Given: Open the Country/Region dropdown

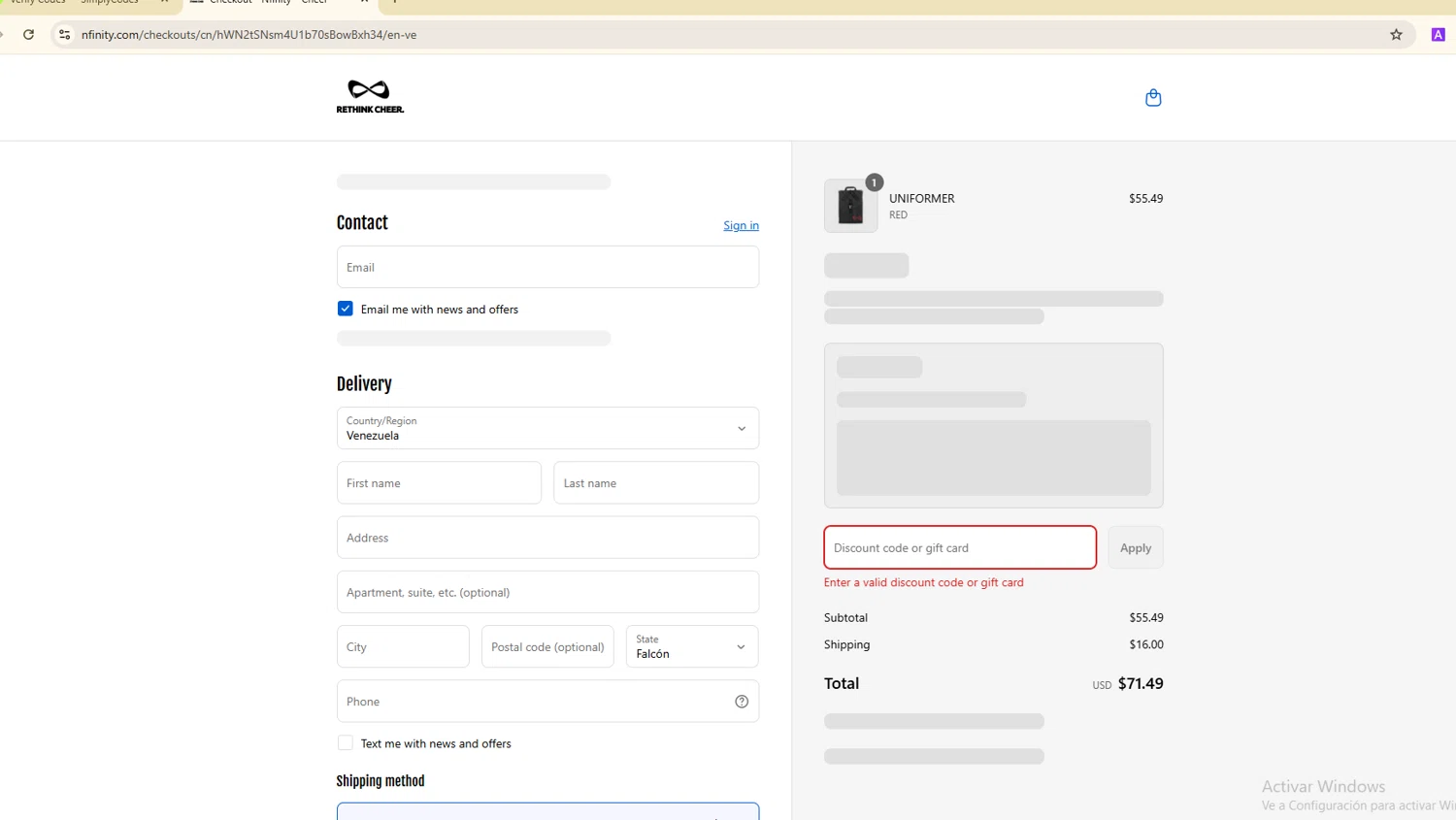Looking at the screenshot, I should tap(547, 428).
